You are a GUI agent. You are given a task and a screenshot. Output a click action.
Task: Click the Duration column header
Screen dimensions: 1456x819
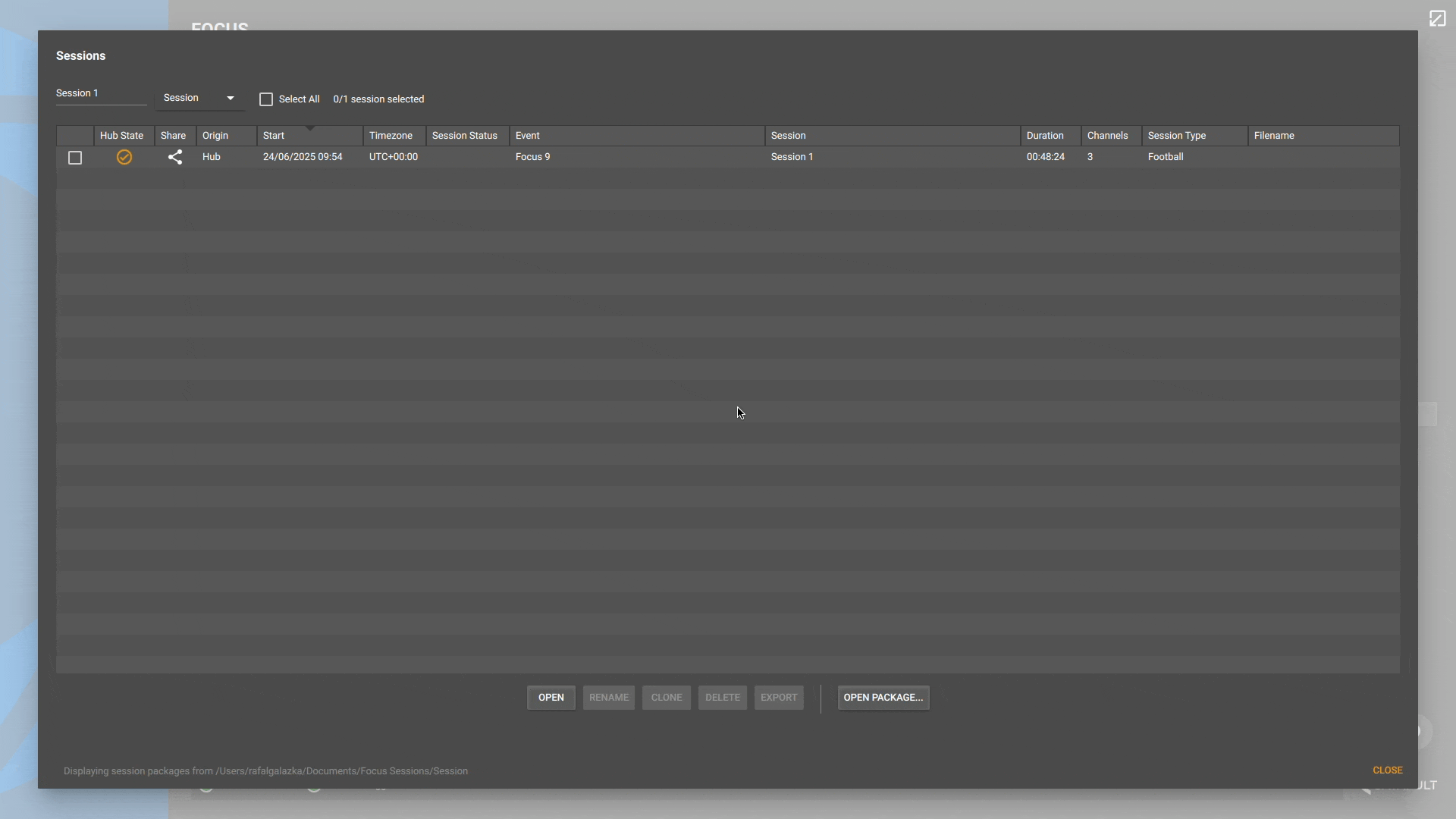1050,136
